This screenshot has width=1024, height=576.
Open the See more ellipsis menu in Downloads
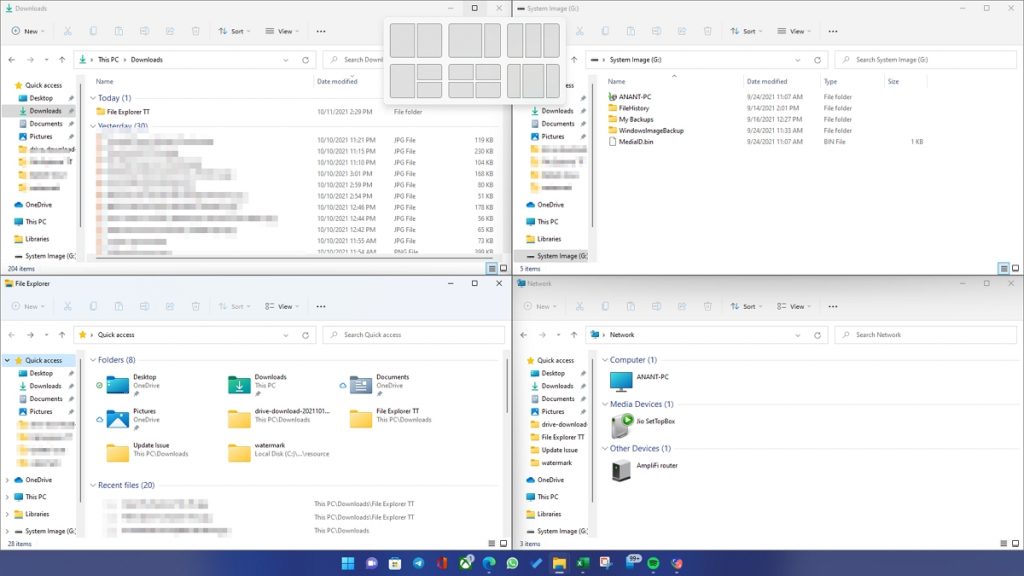(322, 31)
